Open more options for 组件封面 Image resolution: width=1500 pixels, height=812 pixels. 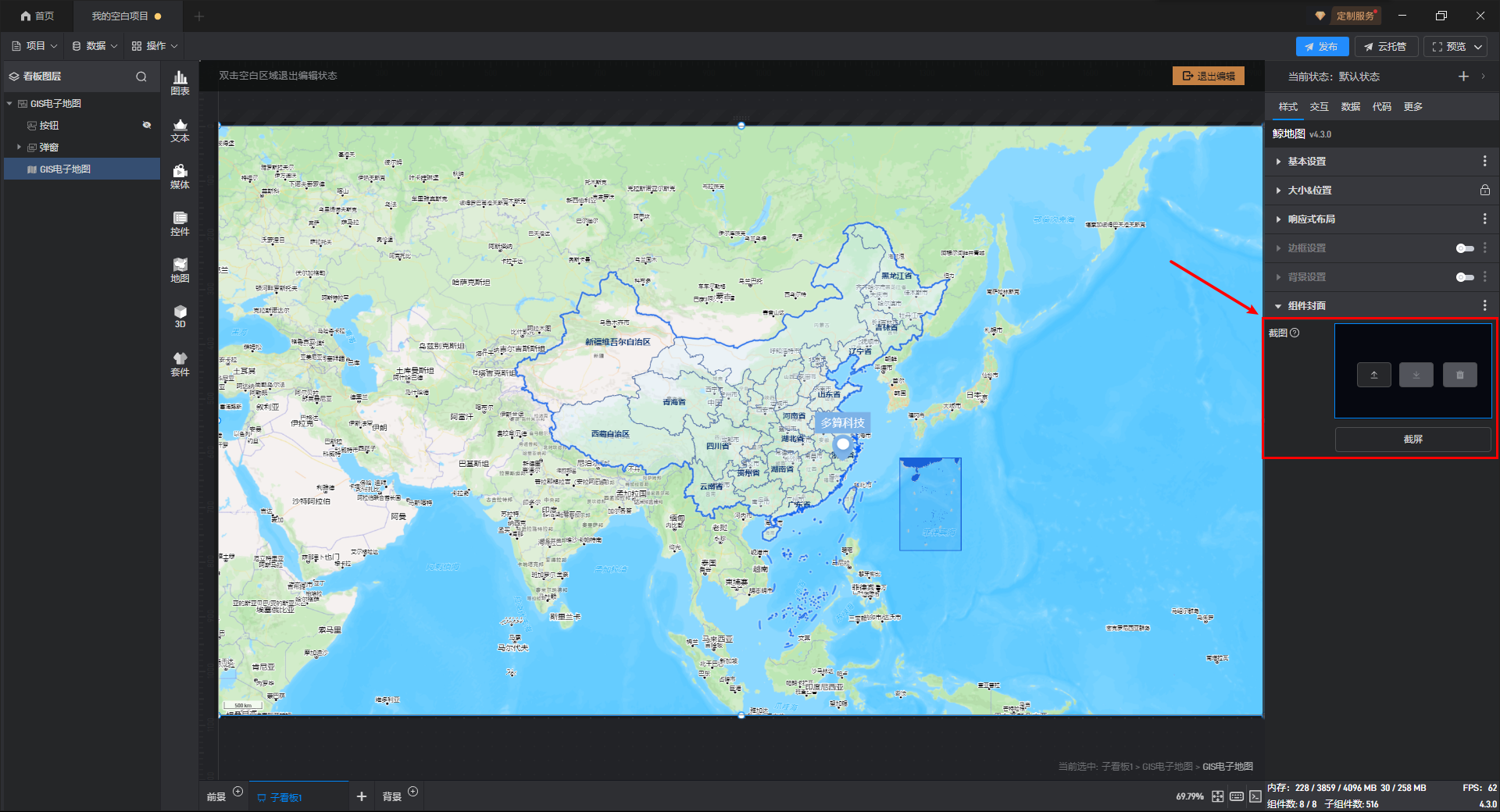point(1485,305)
